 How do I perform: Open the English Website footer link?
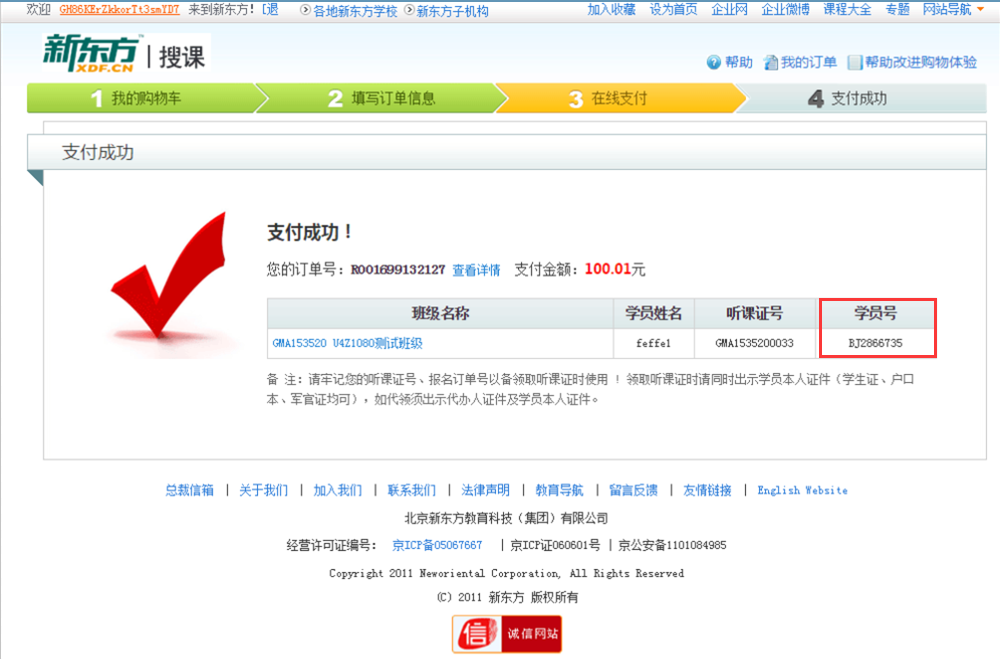803,490
